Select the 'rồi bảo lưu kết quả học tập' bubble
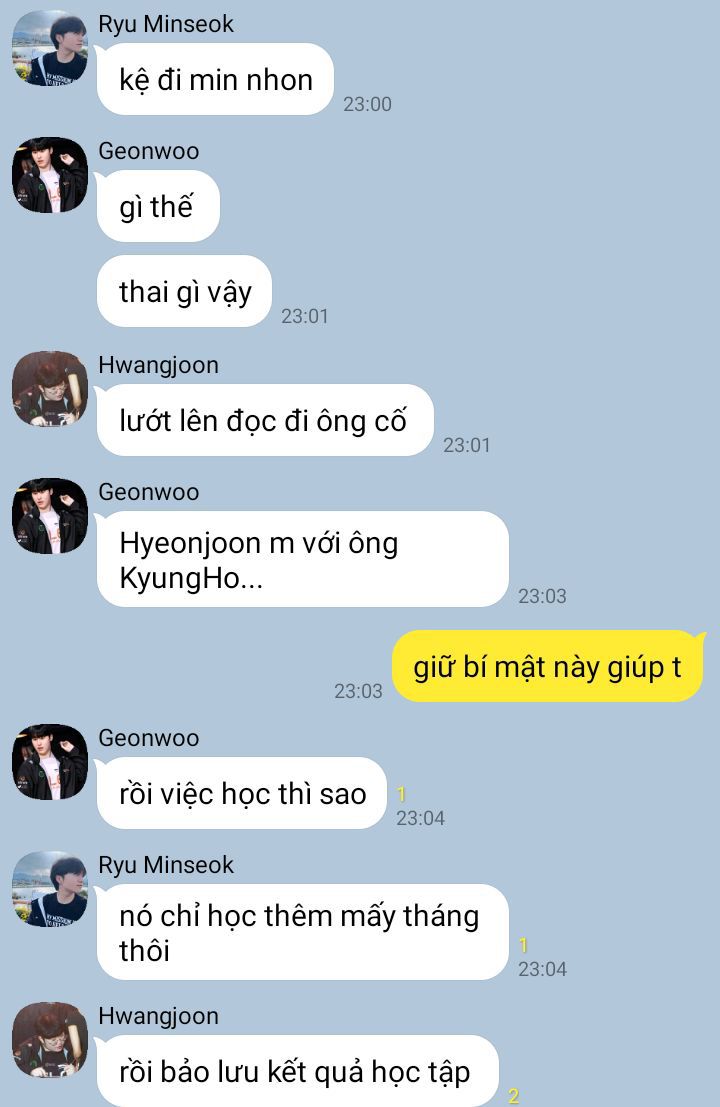720x1107 pixels. (x=298, y=1071)
